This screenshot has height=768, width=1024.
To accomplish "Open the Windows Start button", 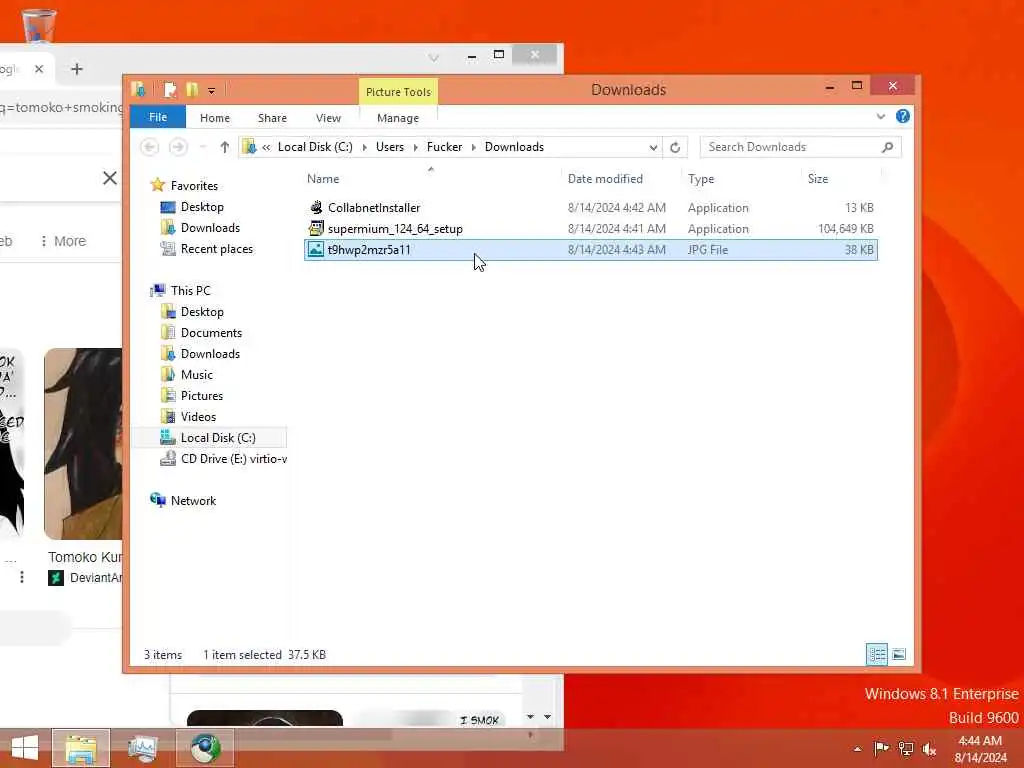I will (24, 748).
